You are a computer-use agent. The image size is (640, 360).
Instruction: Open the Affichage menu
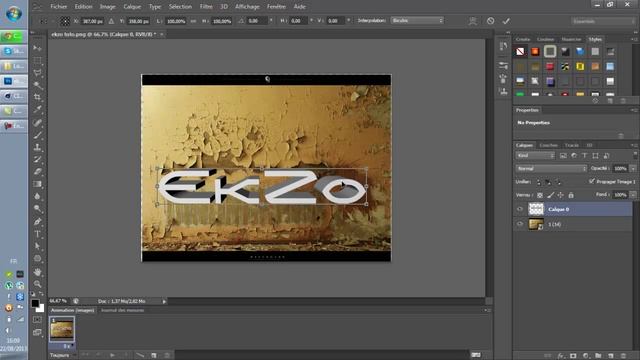point(247,7)
